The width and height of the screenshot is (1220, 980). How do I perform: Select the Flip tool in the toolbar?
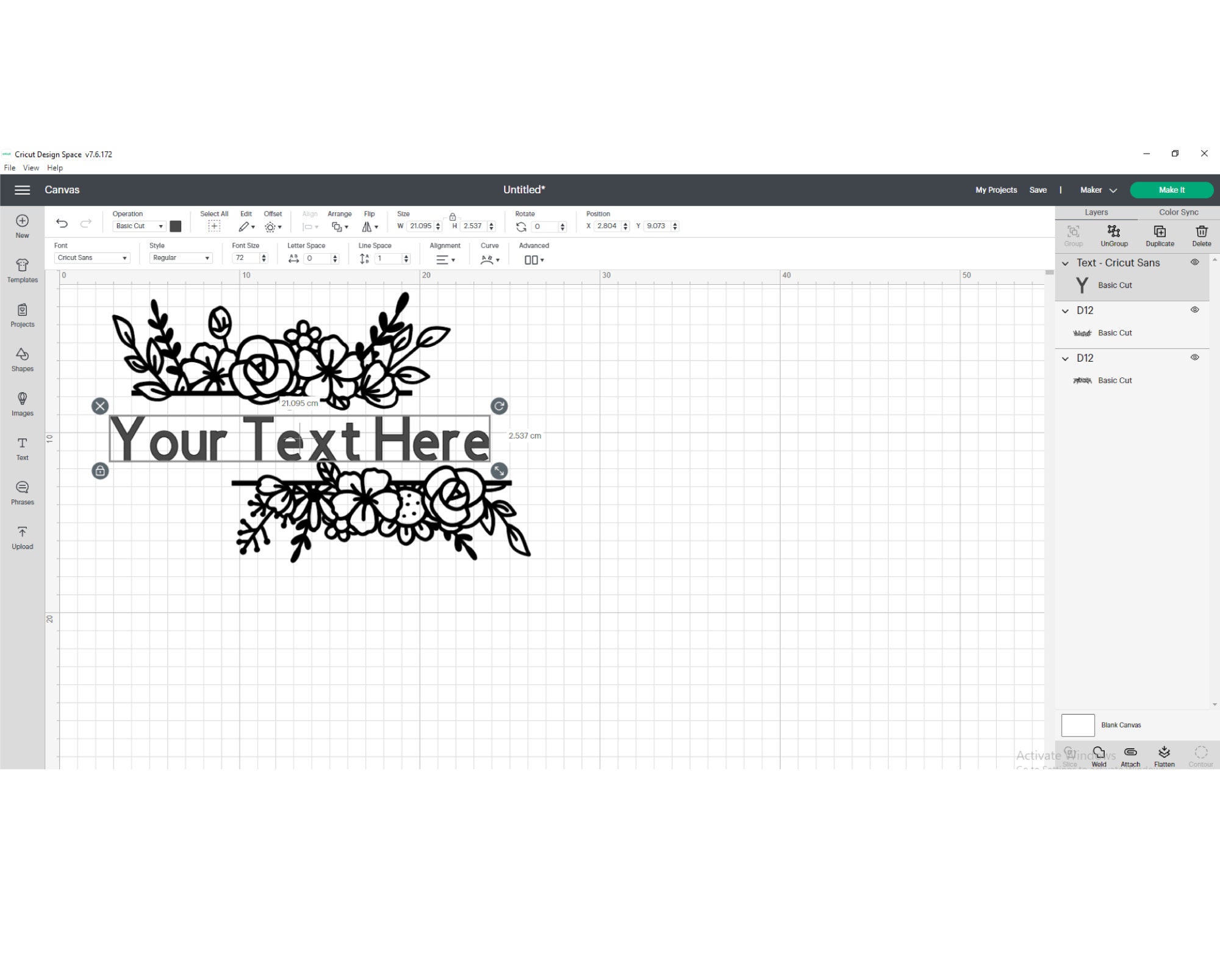pyautogui.click(x=368, y=226)
